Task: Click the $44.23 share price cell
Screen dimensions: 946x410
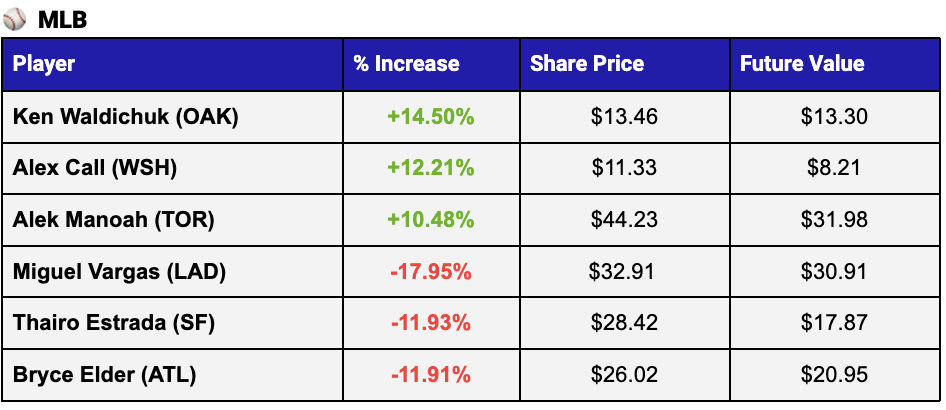Action: (x=624, y=220)
